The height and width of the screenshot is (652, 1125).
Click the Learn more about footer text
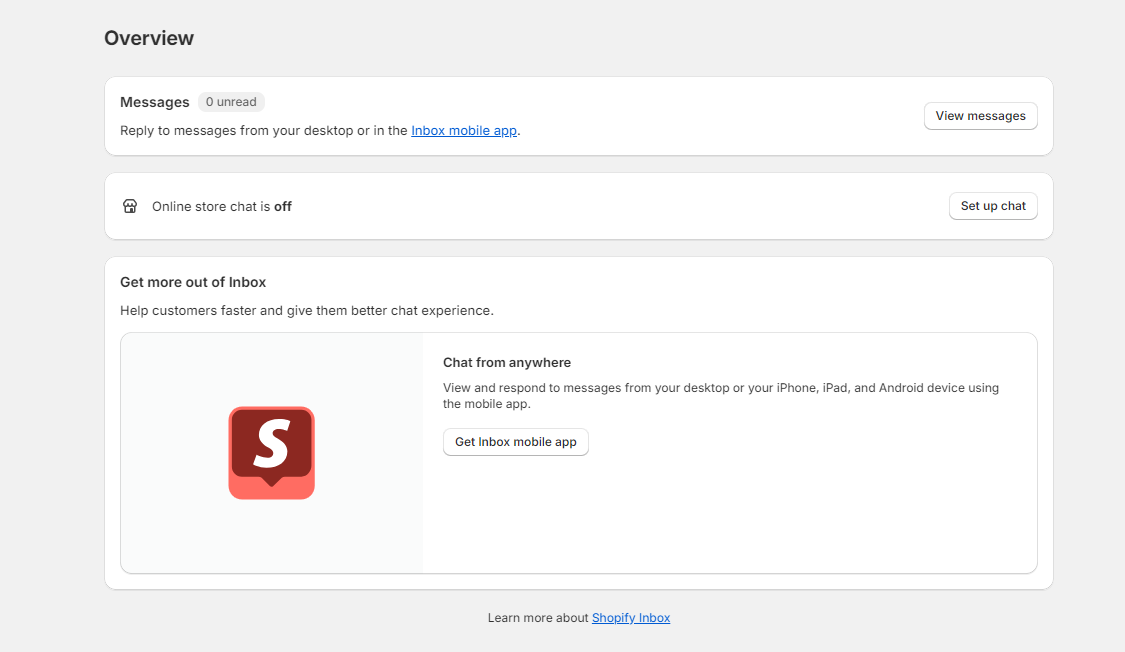(537, 617)
